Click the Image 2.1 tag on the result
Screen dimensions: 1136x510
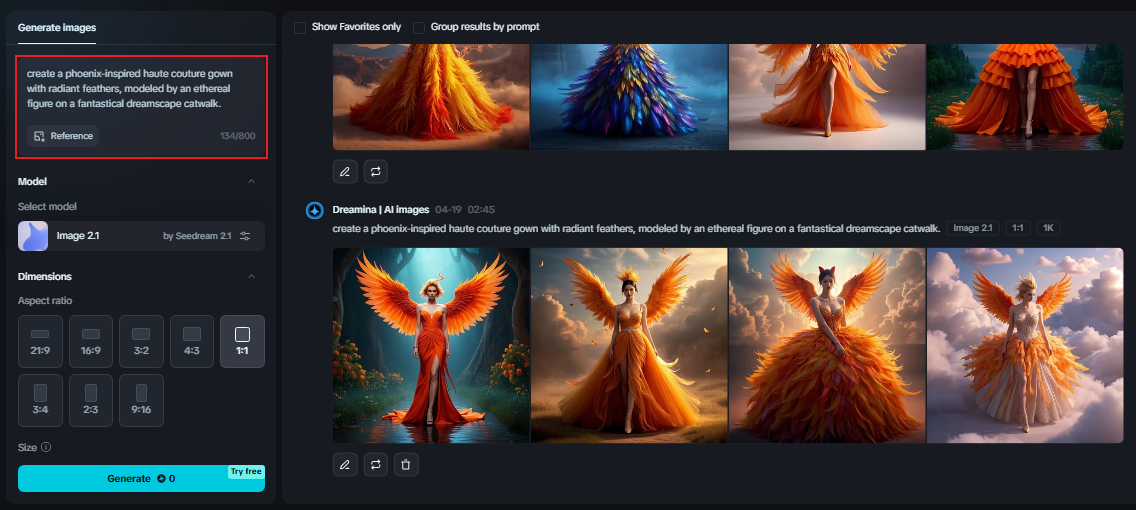(973, 228)
